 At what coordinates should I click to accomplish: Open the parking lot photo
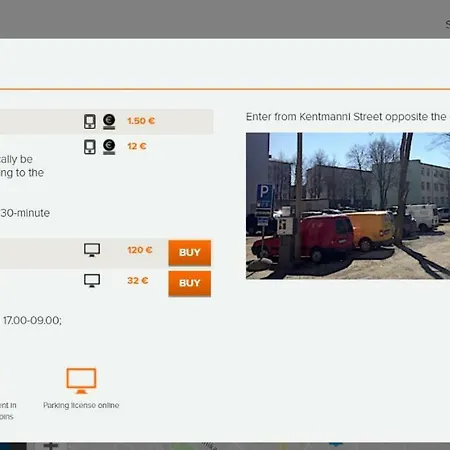coord(348,206)
